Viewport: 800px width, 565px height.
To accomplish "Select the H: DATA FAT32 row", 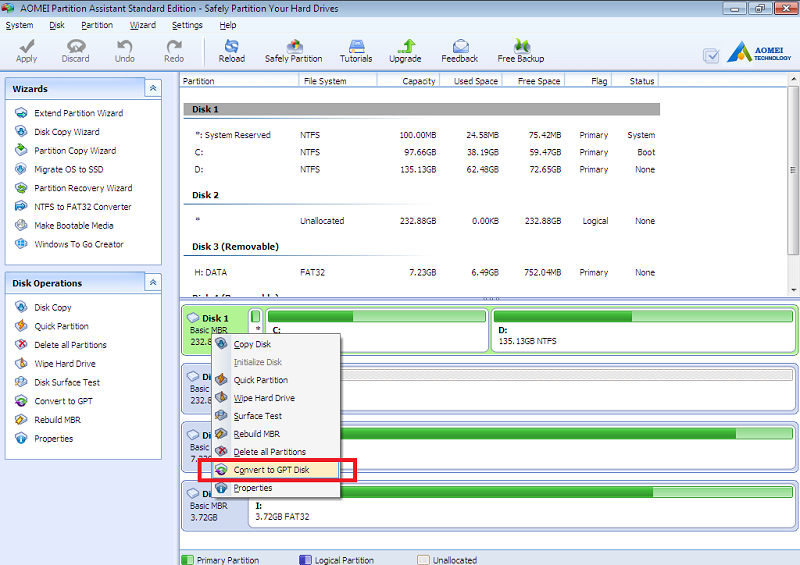I will coord(421,272).
